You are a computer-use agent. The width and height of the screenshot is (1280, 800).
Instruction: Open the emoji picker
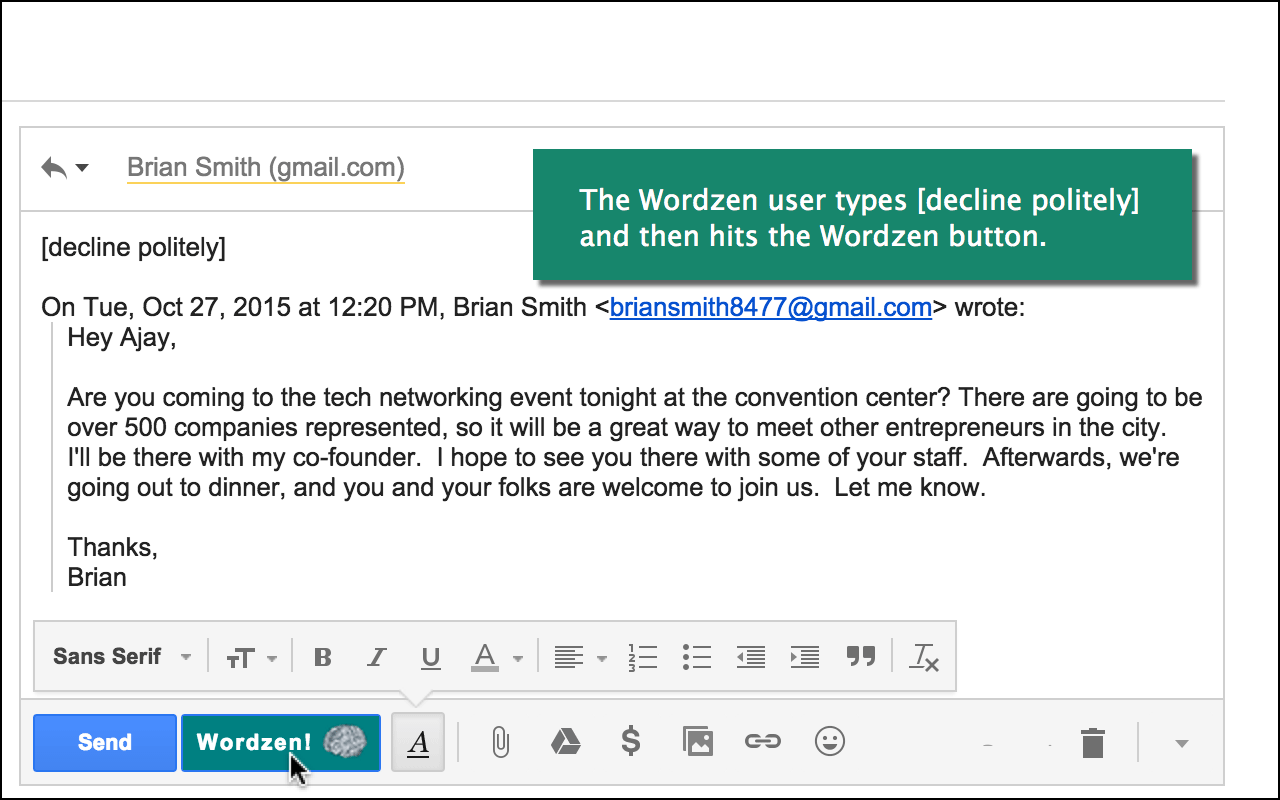(829, 742)
